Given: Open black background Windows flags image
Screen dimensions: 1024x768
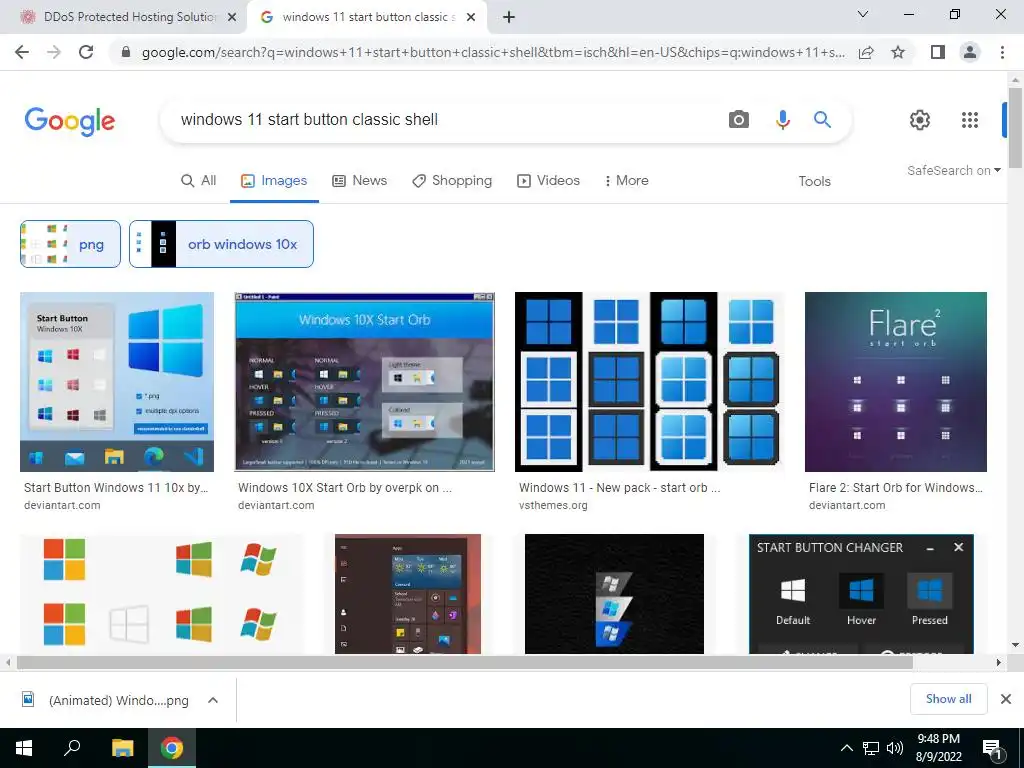Looking at the screenshot, I should click(615, 594).
